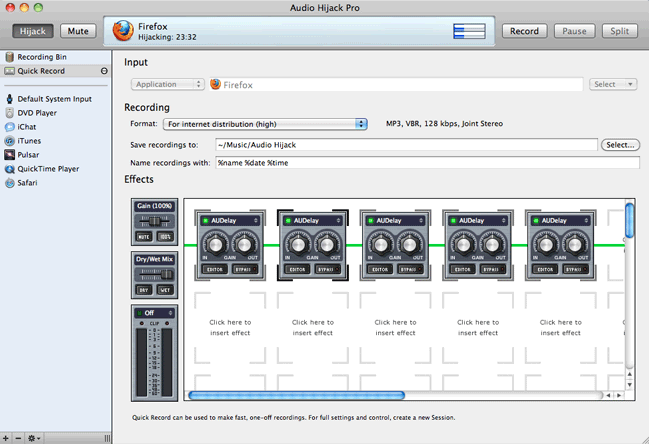Click the minus icon to remove a session
Image resolution: width=649 pixels, height=444 pixels.
pyautogui.click(x=18, y=438)
